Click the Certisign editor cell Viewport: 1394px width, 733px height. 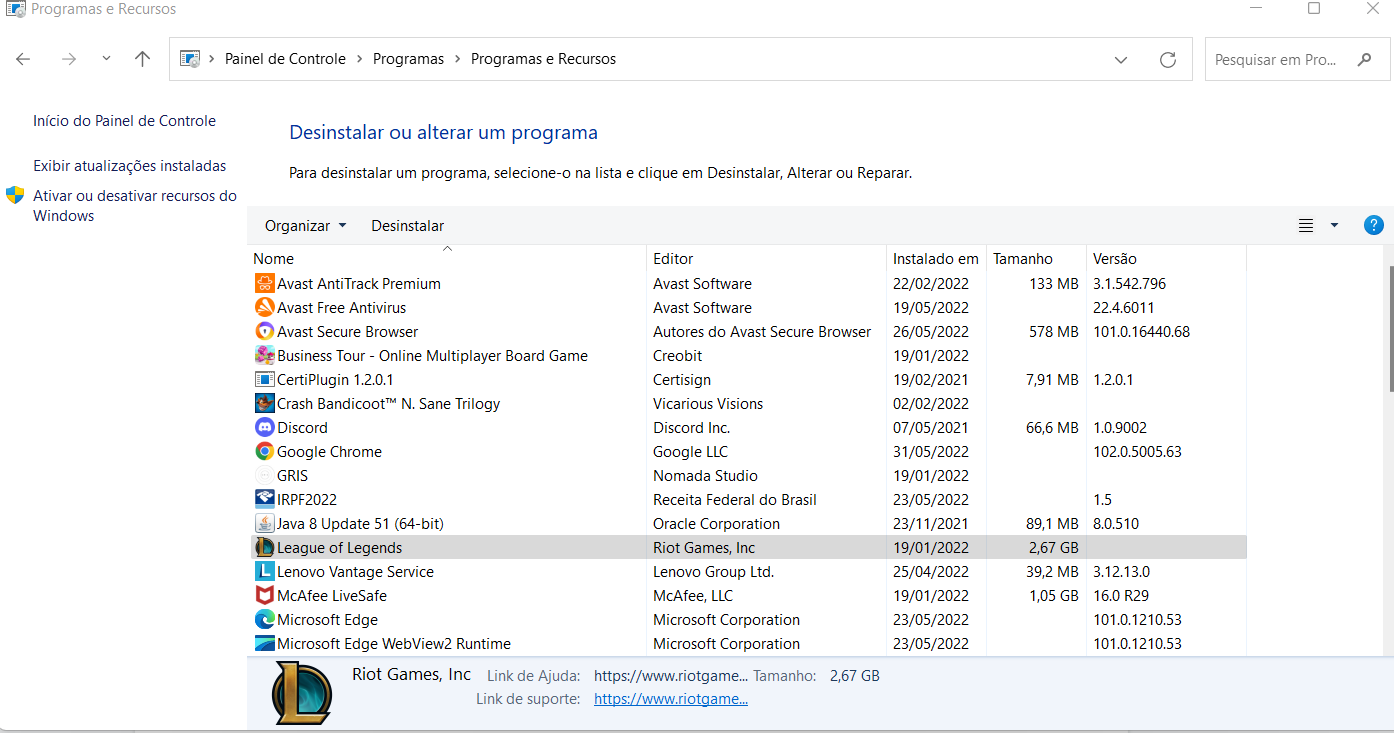click(x=682, y=380)
